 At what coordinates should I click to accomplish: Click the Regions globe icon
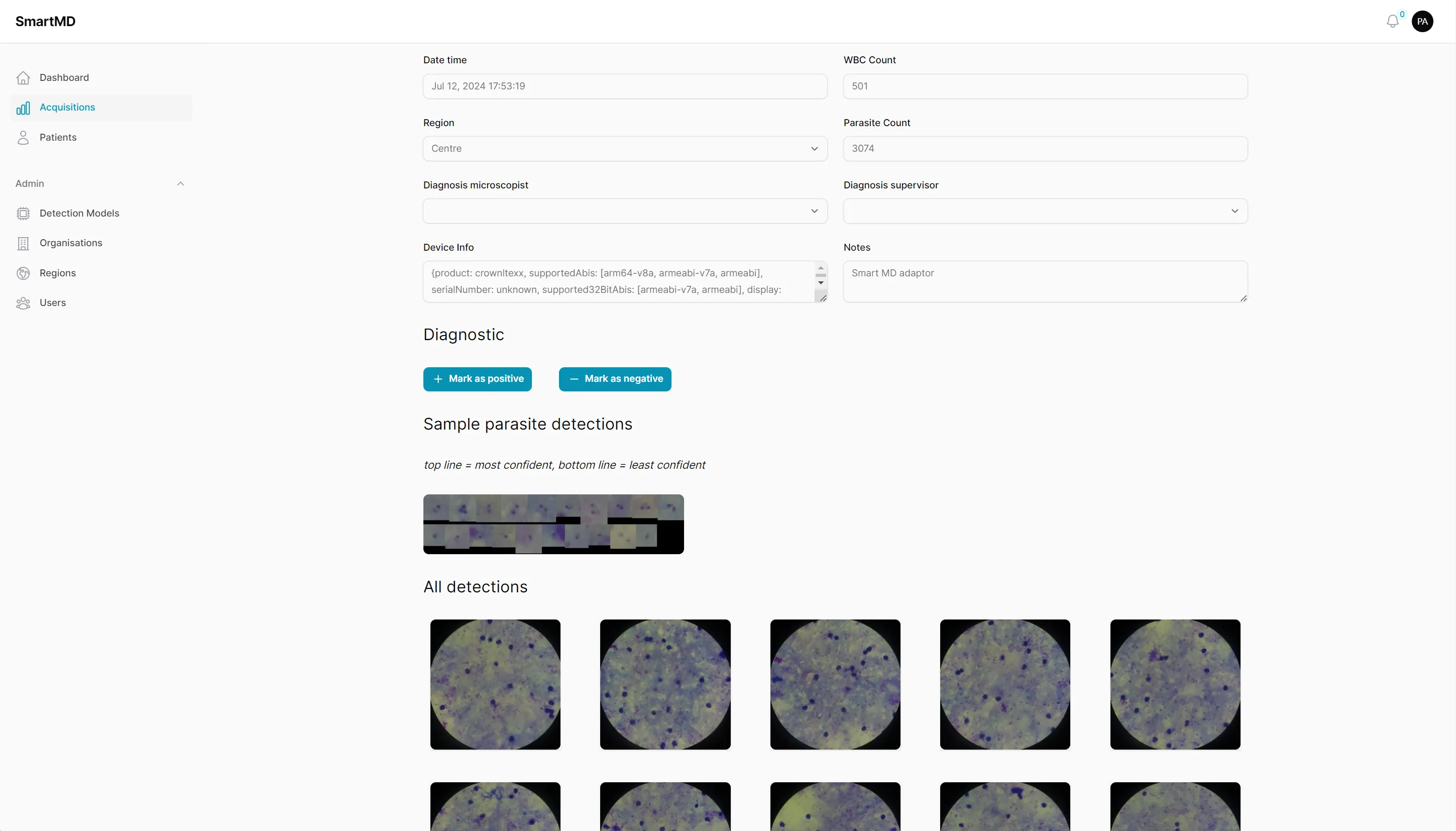[23, 273]
